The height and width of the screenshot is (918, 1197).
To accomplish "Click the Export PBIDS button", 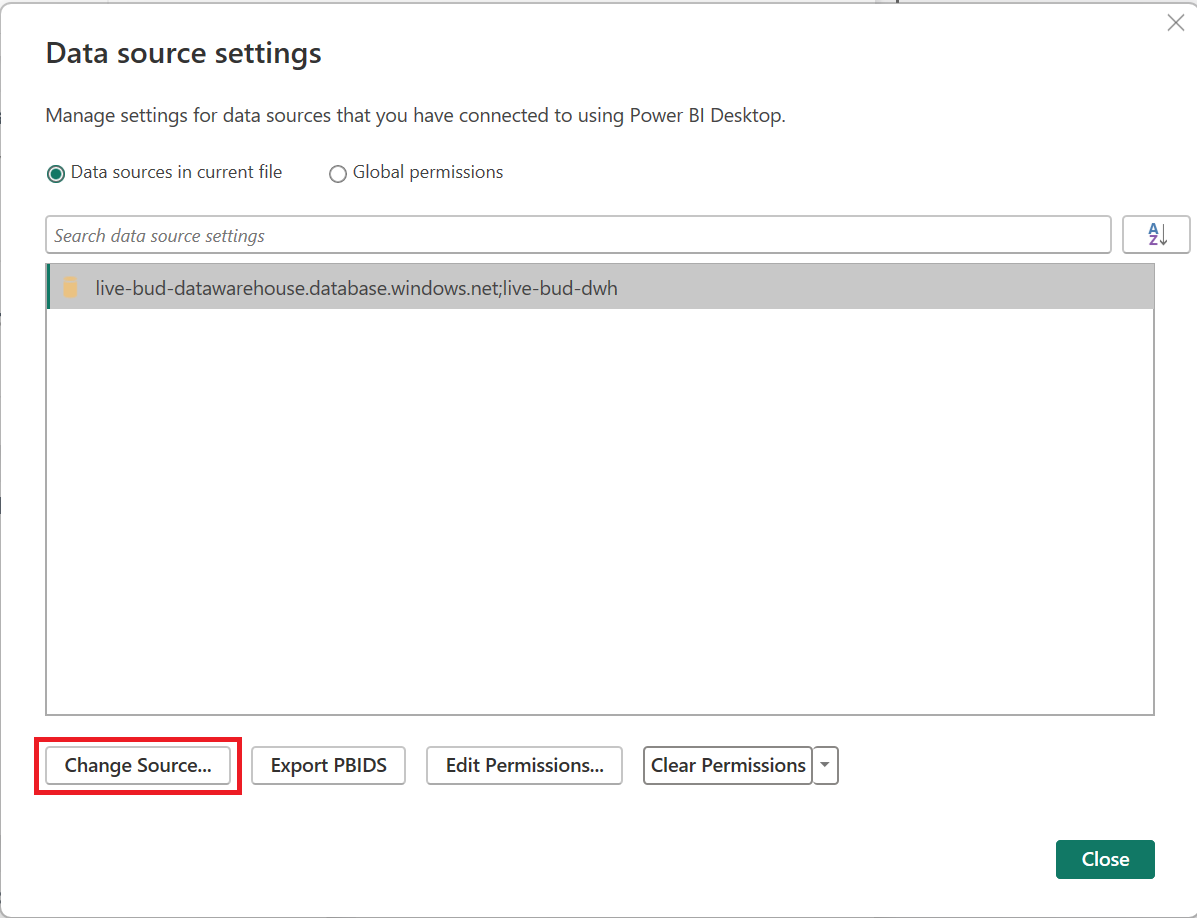I will point(328,765).
